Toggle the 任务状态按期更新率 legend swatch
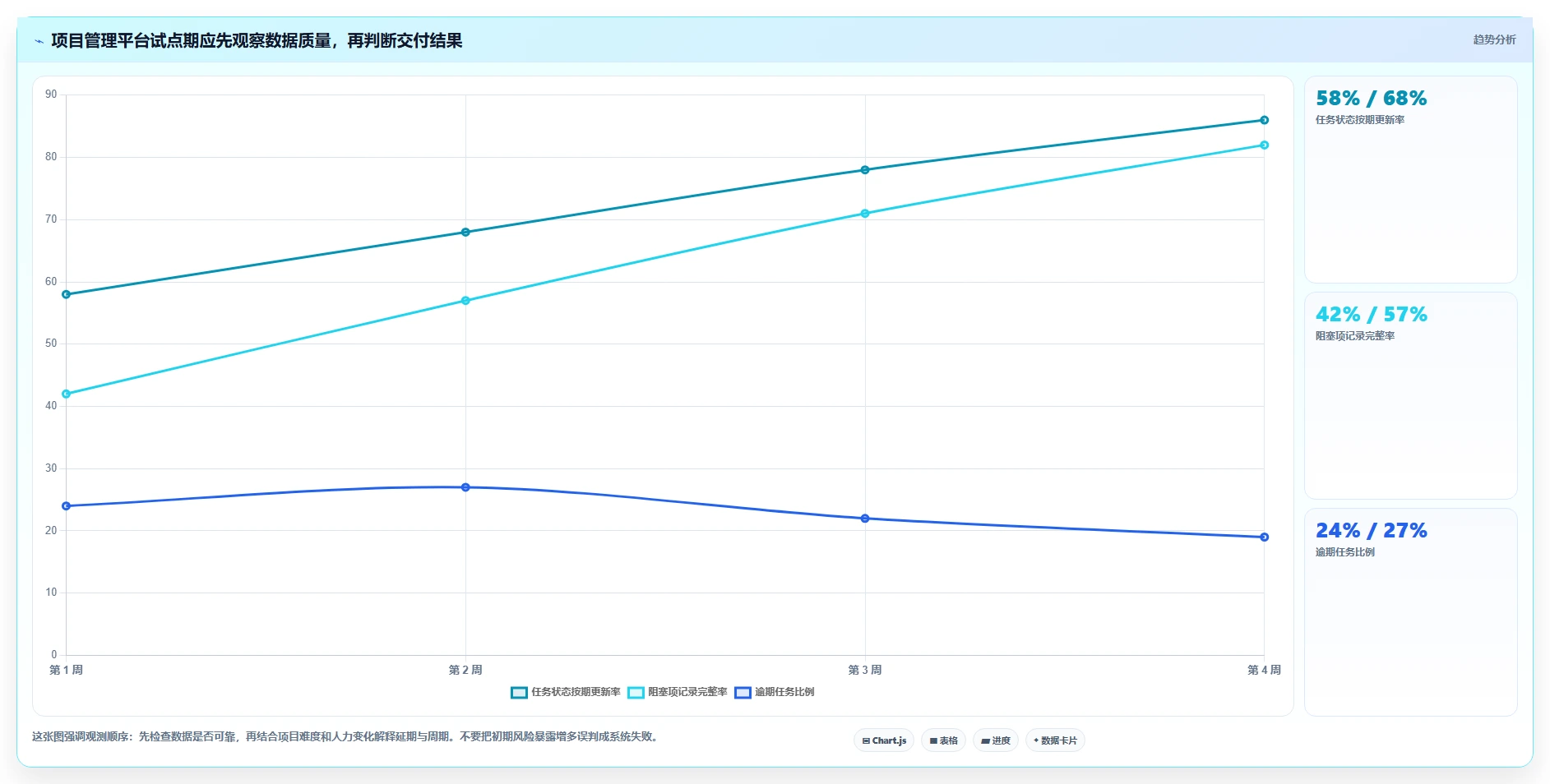This screenshot has height=784, width=1550. pyautogui.click(x=519, y=693)
